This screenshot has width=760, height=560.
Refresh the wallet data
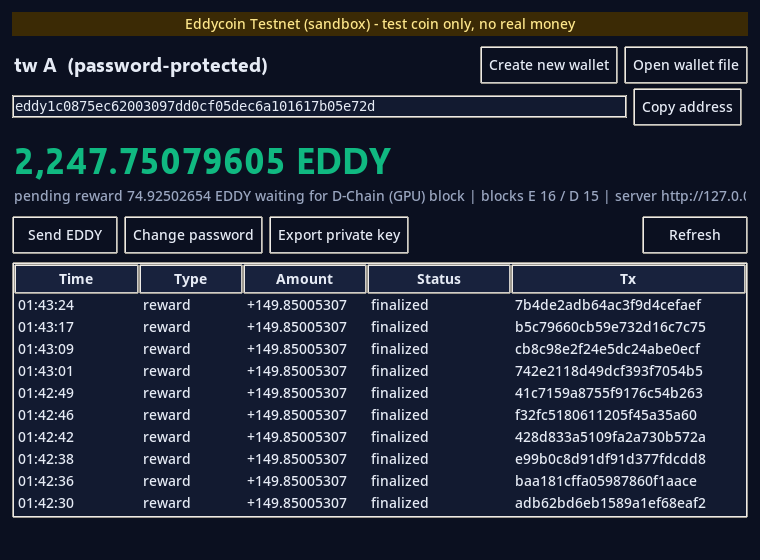(x=695, y=235)
